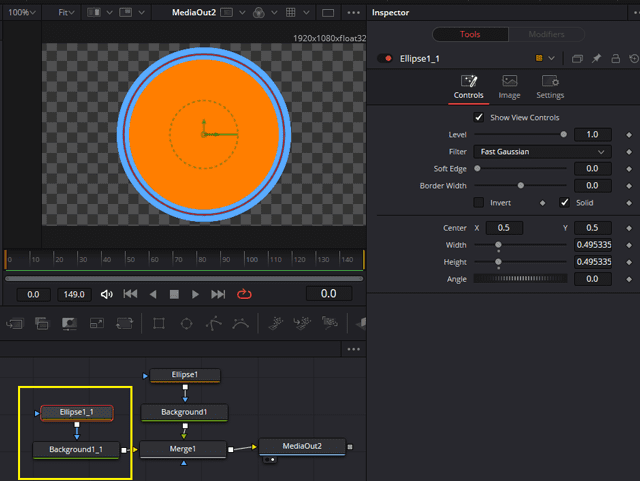The image size is (640, 481).
Task: Open the dropdown arrow after MediaOut2
Action: [242, 13]
